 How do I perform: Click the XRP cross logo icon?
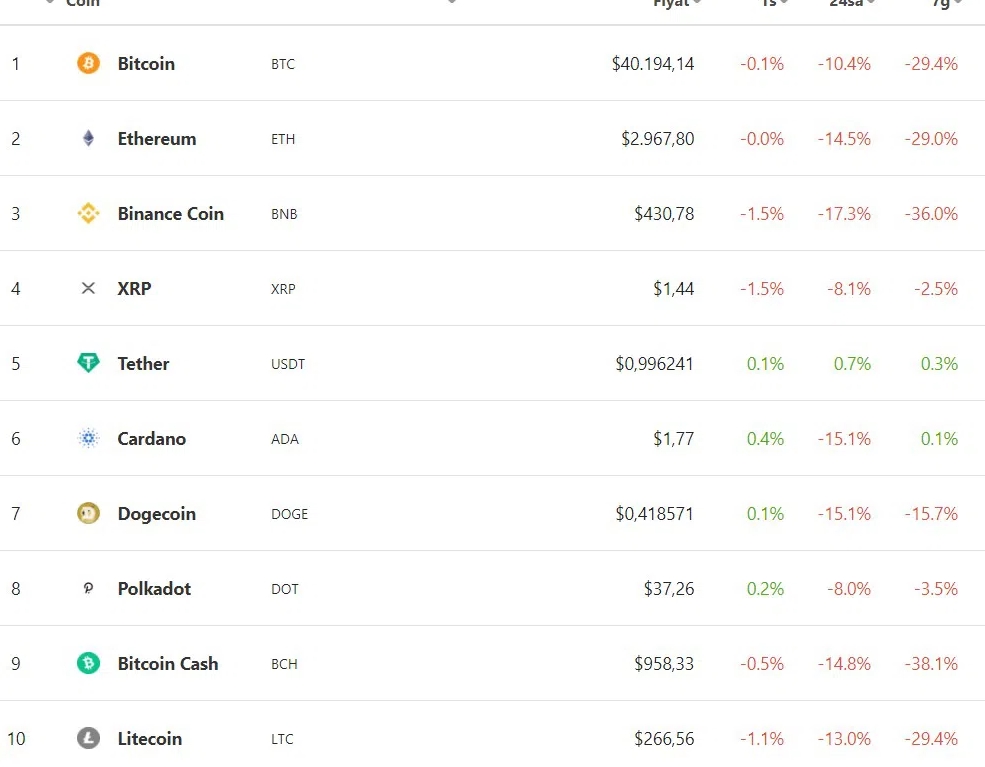(x=89, y=289)
